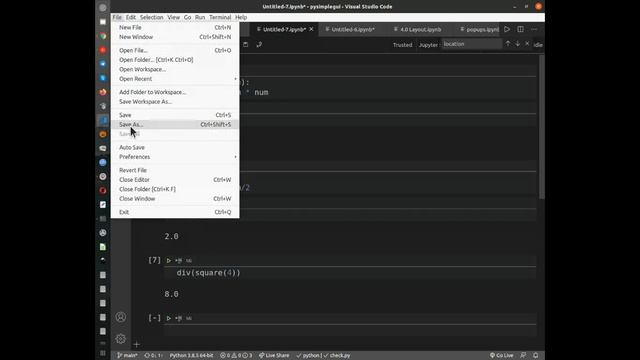This screenshot has width=640, height=360.
Task: Choose Open Folder... entry
Action: [175, 60]
